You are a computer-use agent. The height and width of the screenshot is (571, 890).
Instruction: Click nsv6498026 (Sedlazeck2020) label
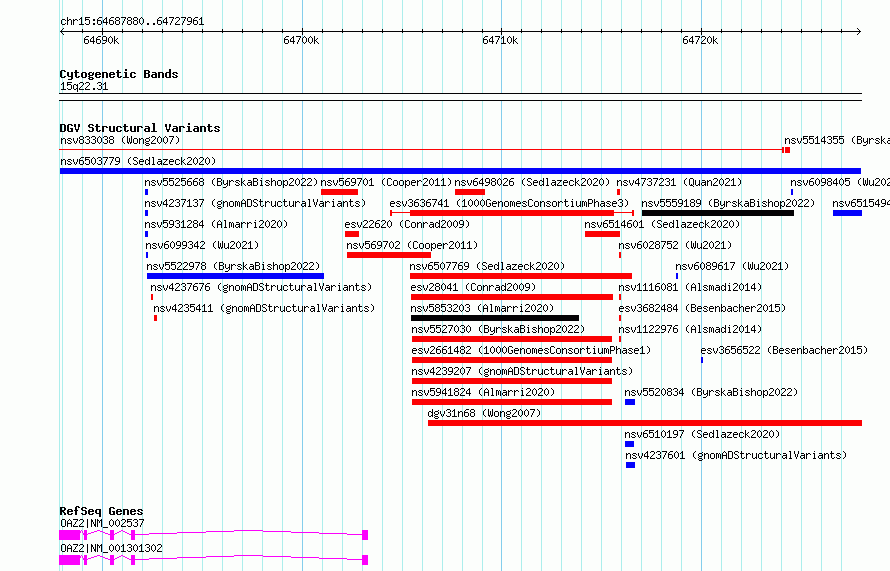532,182
